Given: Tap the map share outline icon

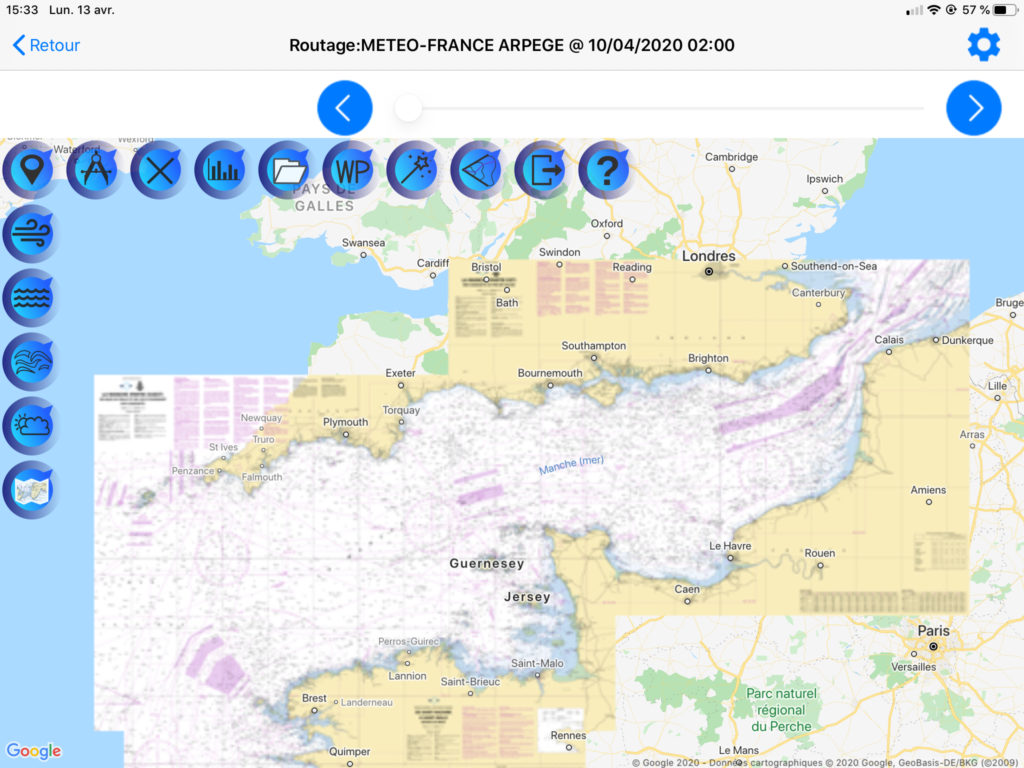Looking at the screenshot, I should [x=478, y=170].
